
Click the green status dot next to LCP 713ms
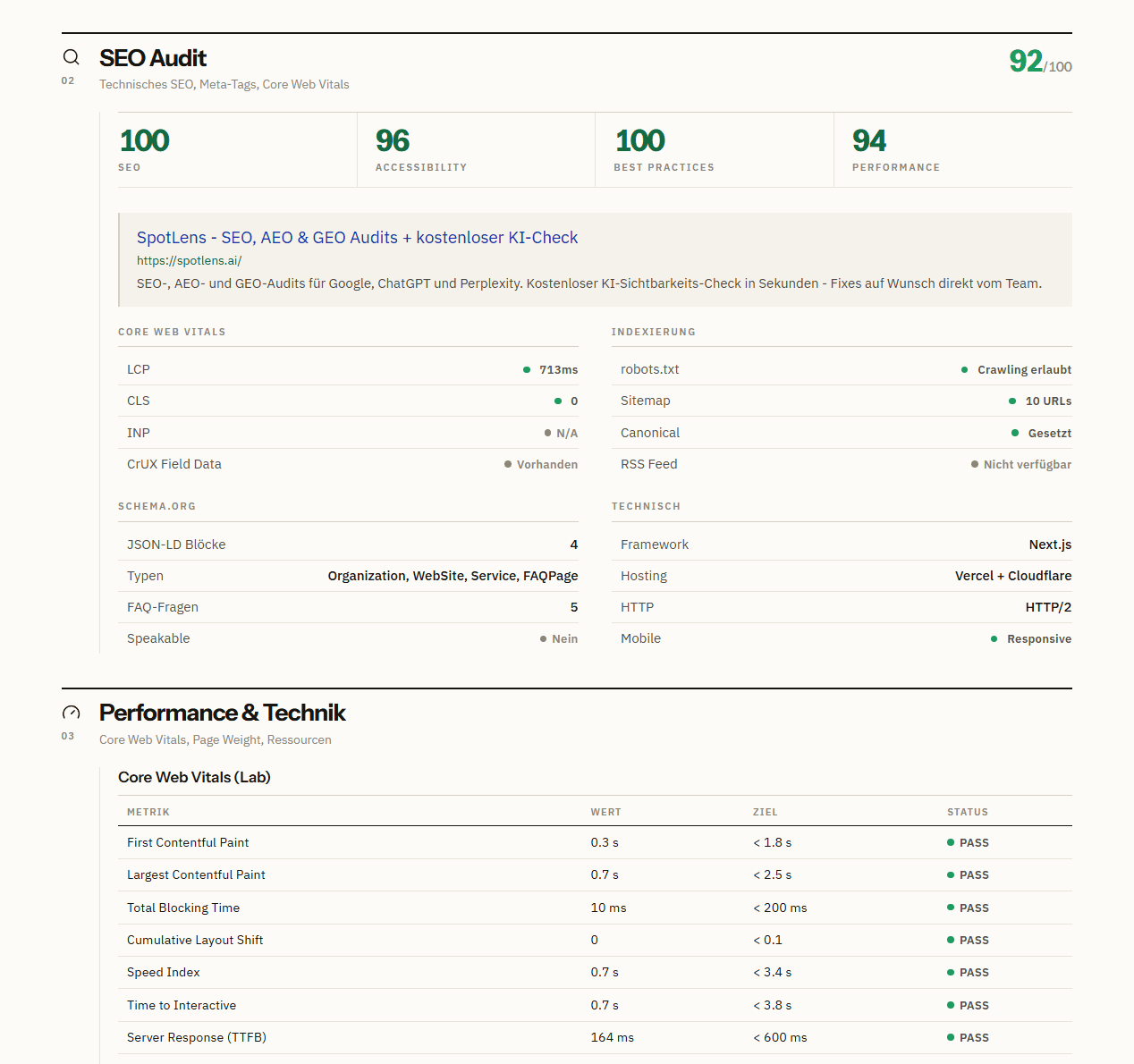point(527,369)
